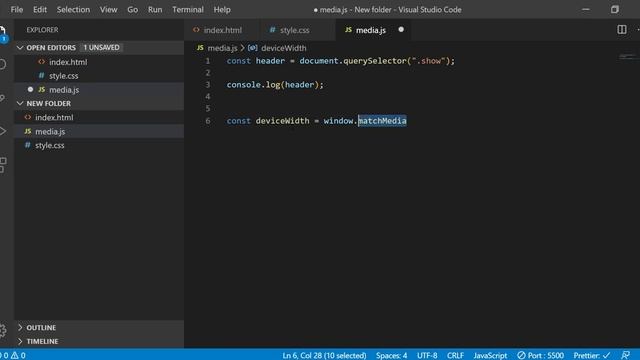Click unsaved dot beside media.js in Open Editors

(x=30, y=89)
